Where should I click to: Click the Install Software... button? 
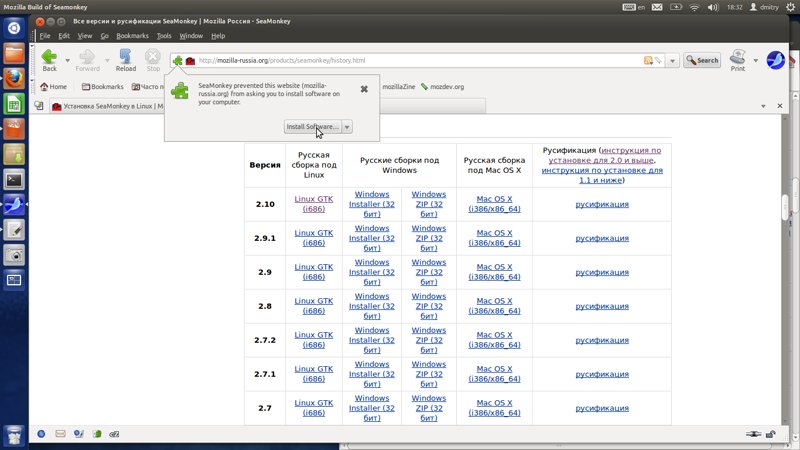click(x=312, y=127)
